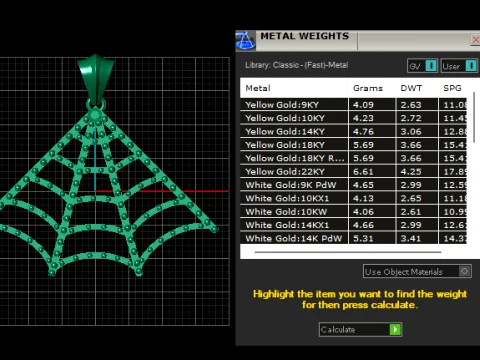
Task: Click the Metal Weights cone logo icon
Action: coord(245,41)
